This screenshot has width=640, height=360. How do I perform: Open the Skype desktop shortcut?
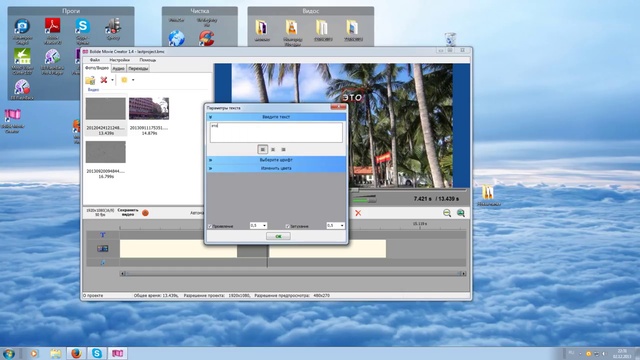[x=82, y=30]
